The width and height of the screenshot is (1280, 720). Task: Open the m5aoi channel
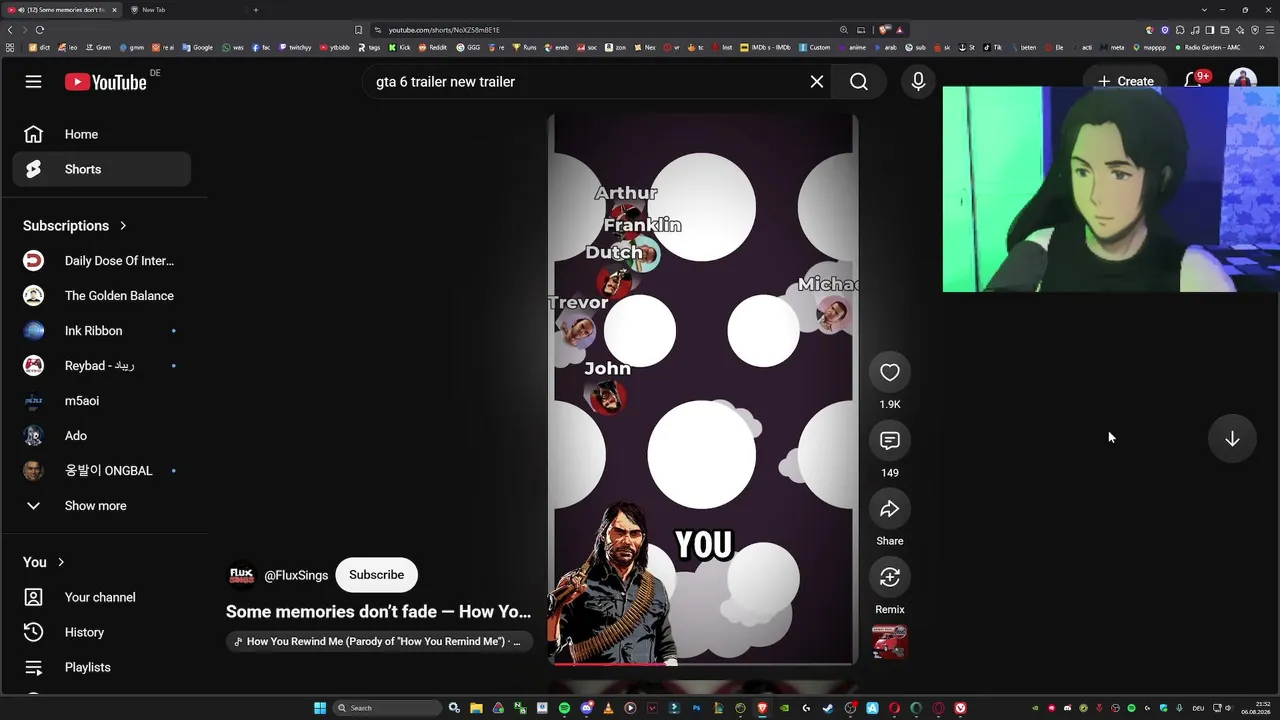(101, 401)
